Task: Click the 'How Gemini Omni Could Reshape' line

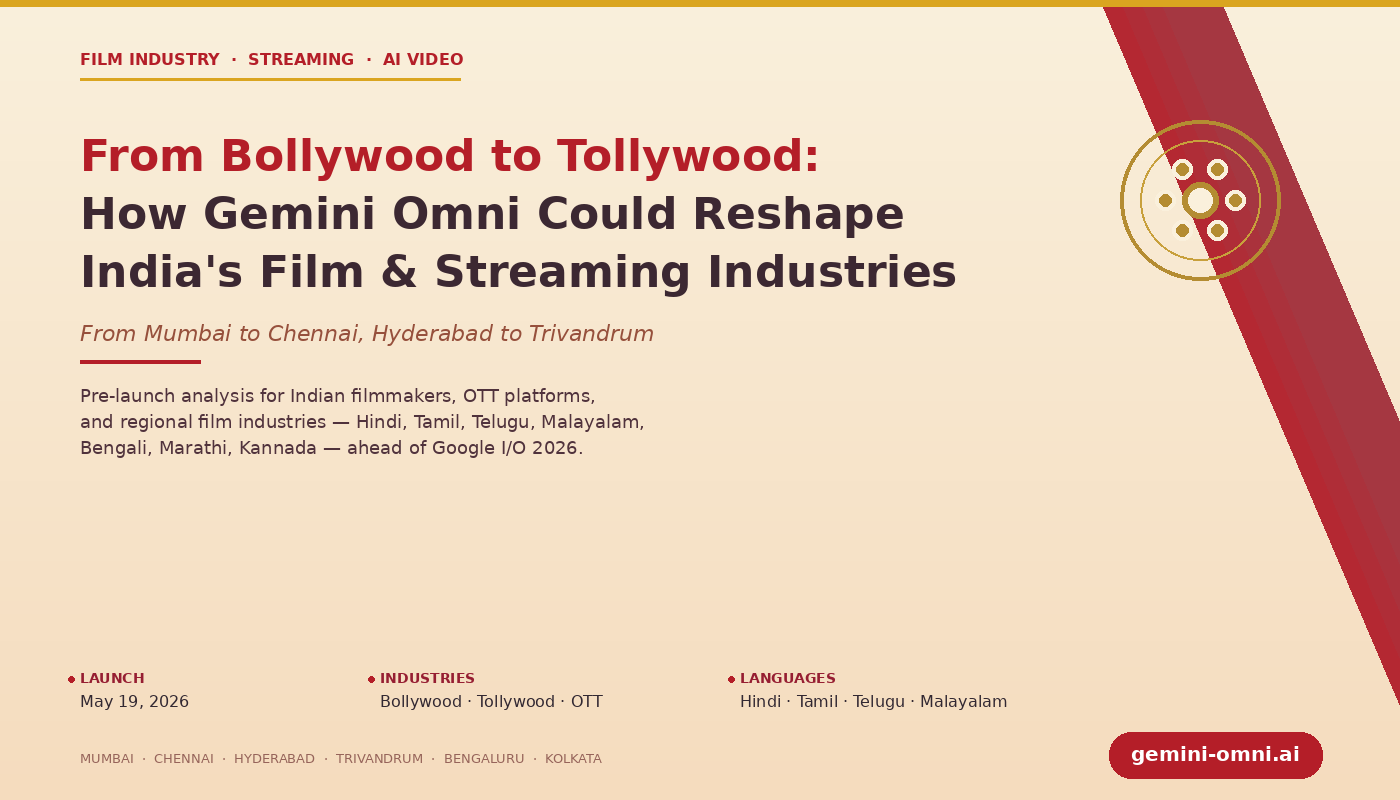Action: point(492,215)
